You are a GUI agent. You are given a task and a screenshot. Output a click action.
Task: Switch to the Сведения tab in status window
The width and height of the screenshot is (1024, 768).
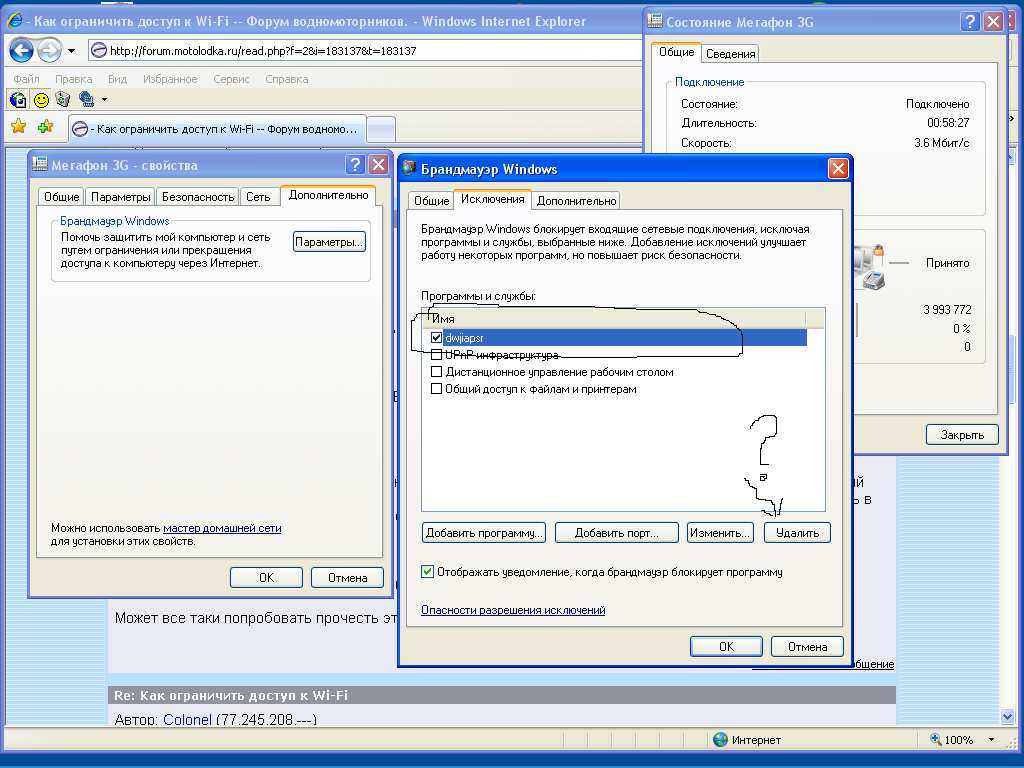(x=730, y=54)
